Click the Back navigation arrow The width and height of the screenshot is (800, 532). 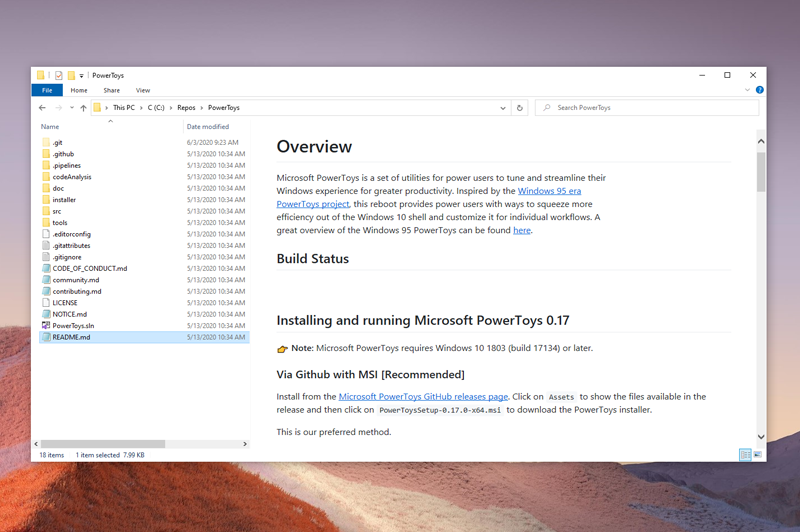(x=42, y=108)
